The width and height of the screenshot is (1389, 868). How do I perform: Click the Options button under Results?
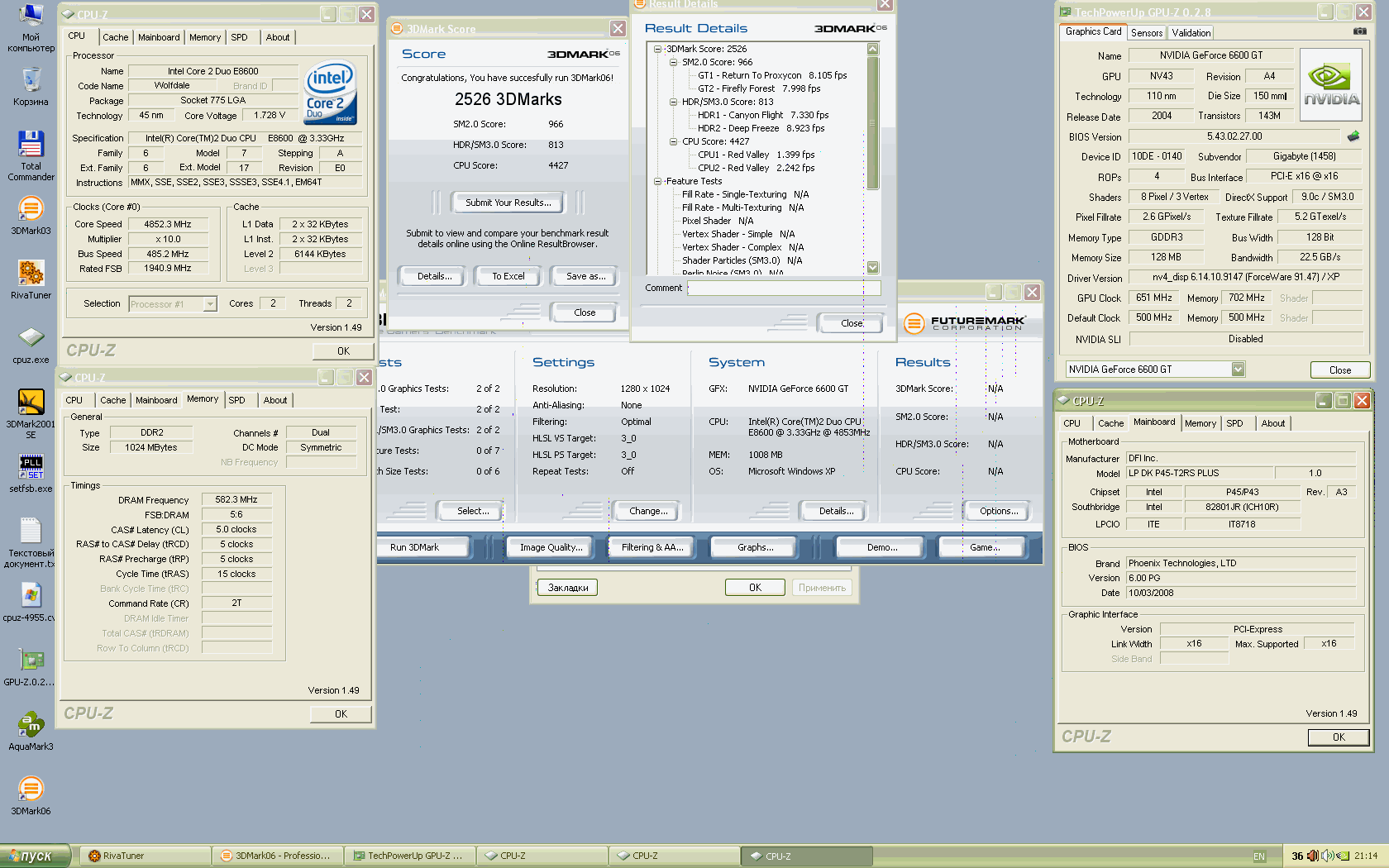point(999,511)
